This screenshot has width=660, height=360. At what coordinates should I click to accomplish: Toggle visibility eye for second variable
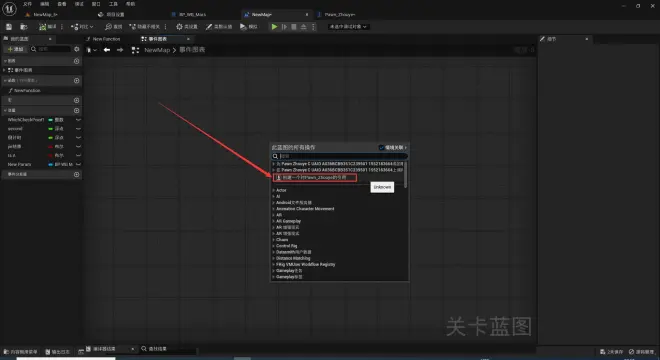click(x=78, y=128)
